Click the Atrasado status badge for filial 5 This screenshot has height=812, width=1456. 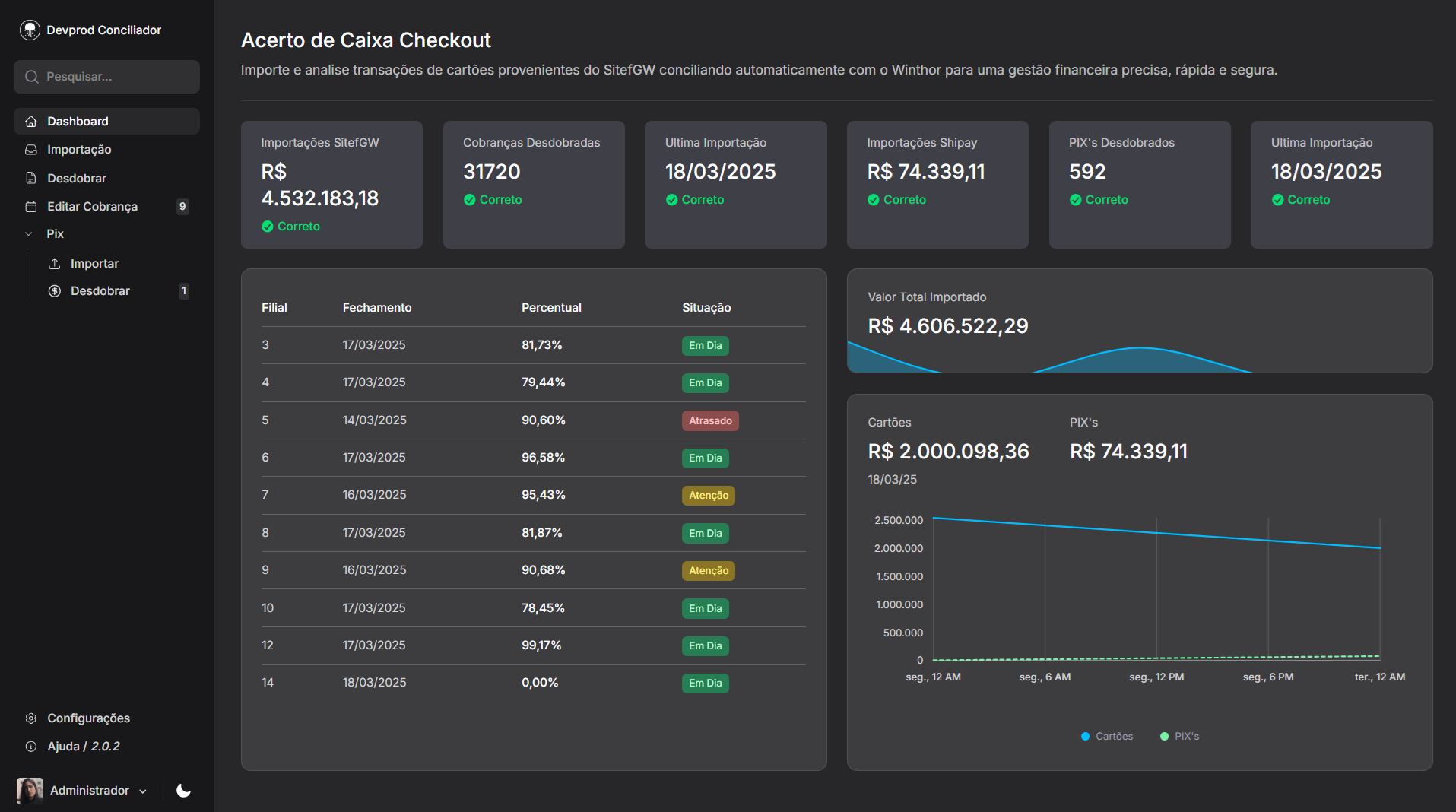[x=709, y=420]
